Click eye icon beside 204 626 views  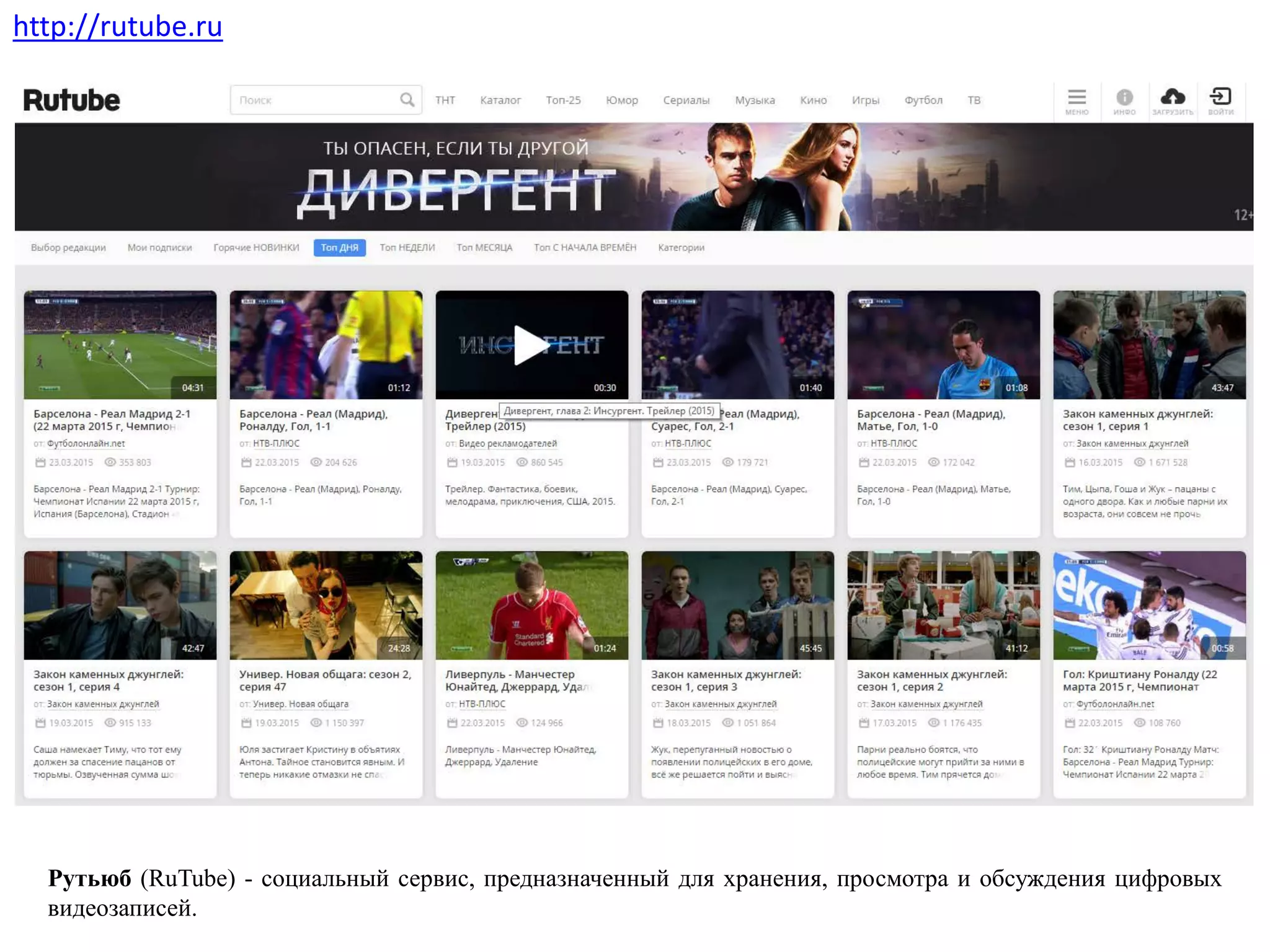coord(316,462)
